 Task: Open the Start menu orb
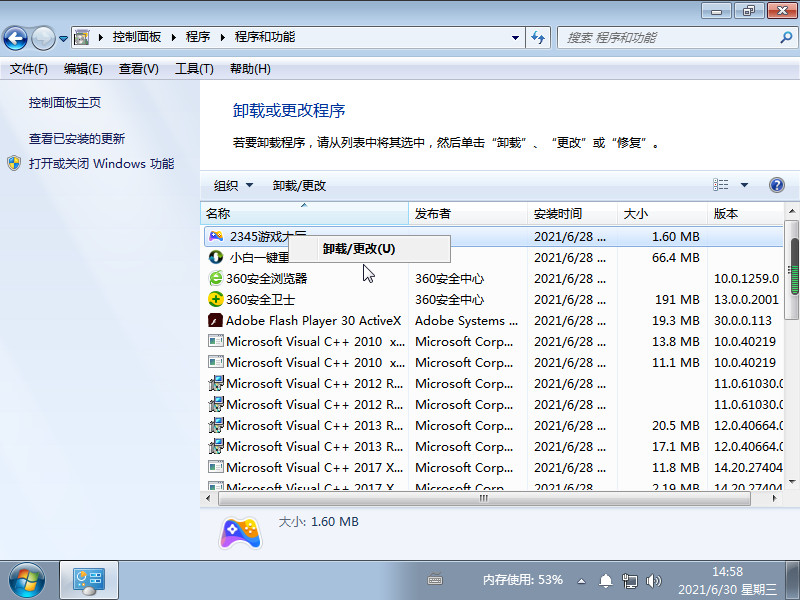27,579
